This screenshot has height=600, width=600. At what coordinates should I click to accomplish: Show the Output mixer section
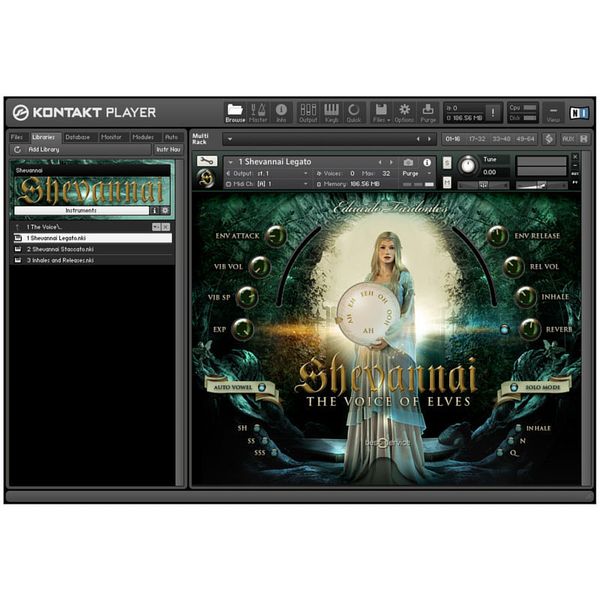click(x=308, y=111)
